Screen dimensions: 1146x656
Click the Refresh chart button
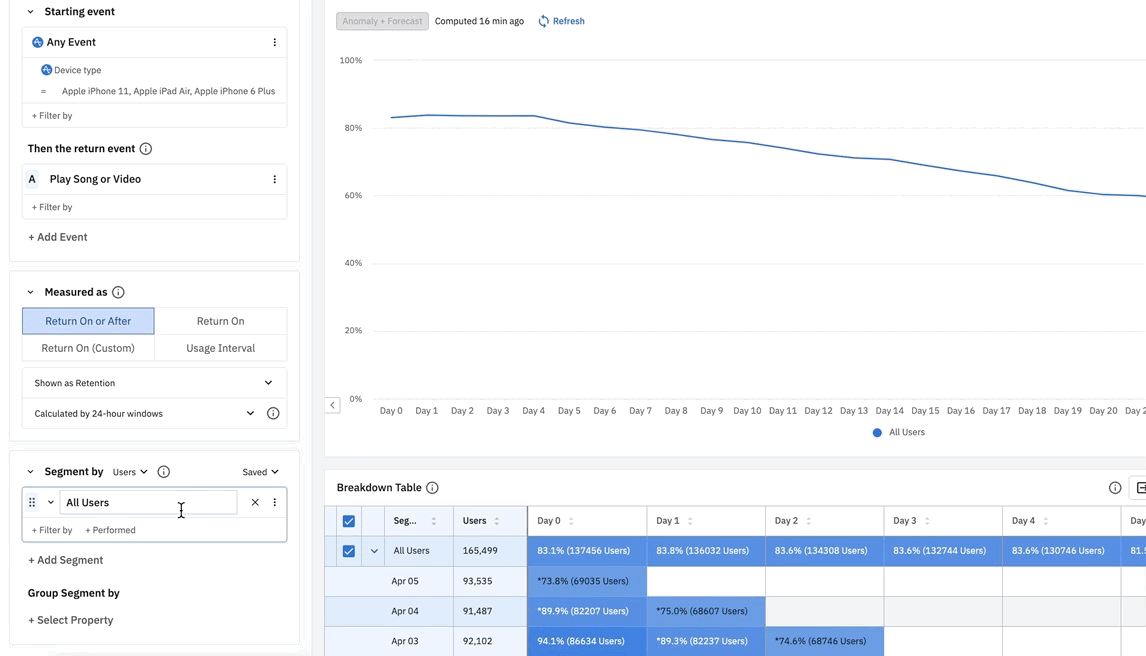tap(561, 21)
